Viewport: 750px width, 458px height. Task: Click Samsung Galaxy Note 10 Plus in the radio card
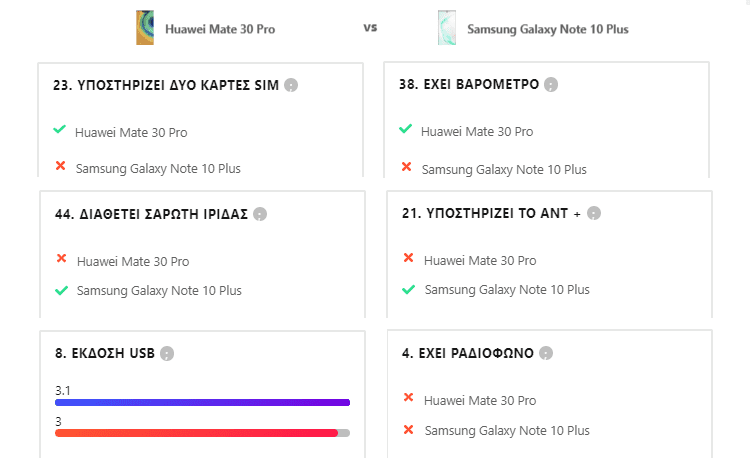pos(507,431)
